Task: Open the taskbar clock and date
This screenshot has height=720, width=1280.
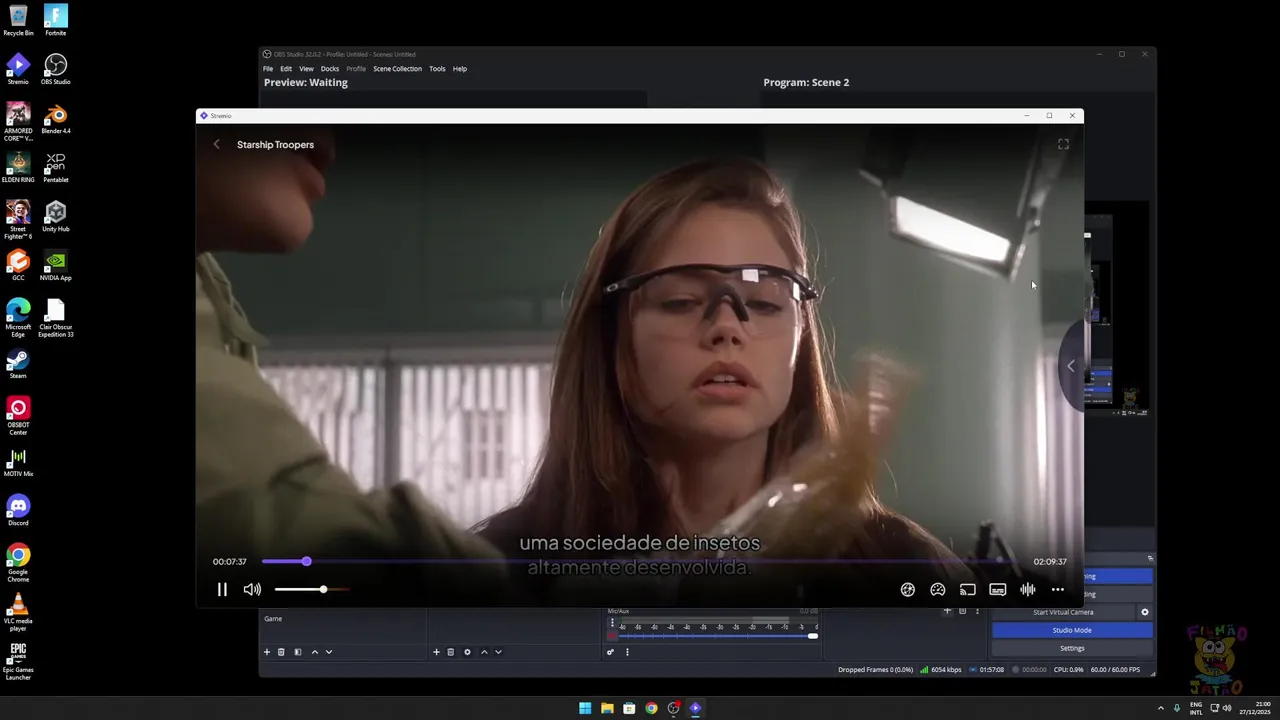Action: 1255,708
